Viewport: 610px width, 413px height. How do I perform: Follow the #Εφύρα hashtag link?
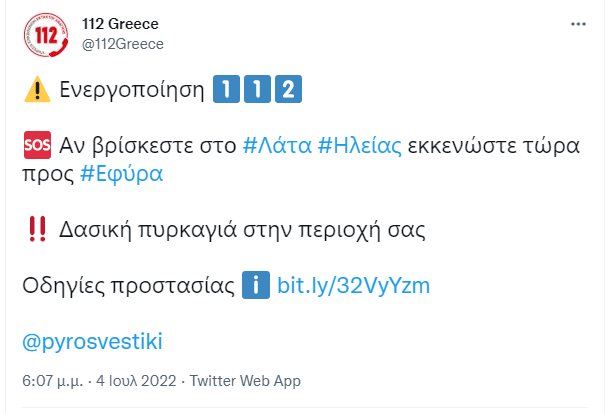coord(121,174)
